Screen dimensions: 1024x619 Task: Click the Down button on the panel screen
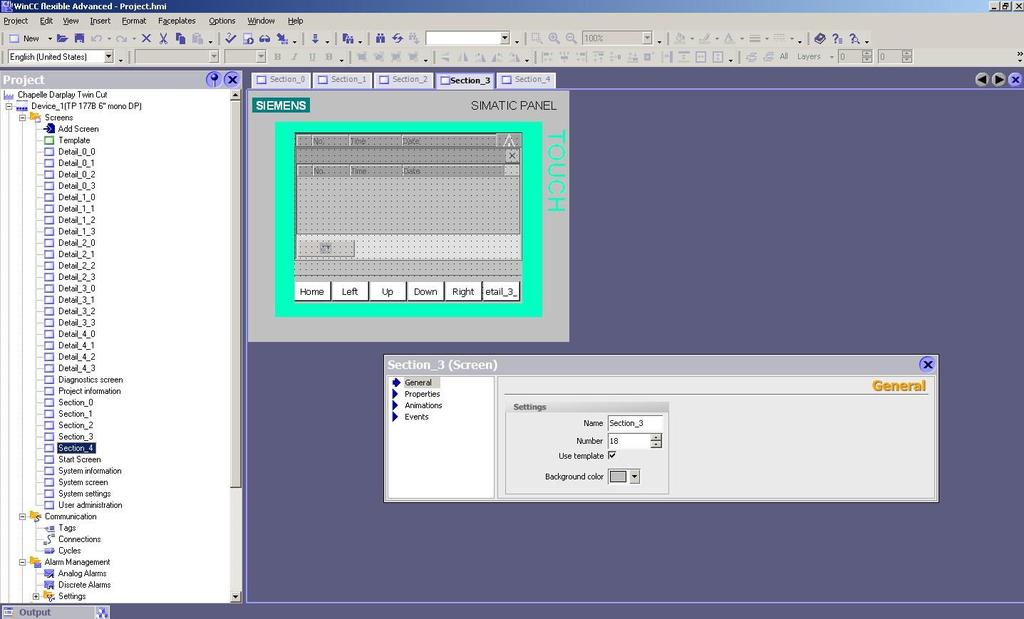click(425, 291)
